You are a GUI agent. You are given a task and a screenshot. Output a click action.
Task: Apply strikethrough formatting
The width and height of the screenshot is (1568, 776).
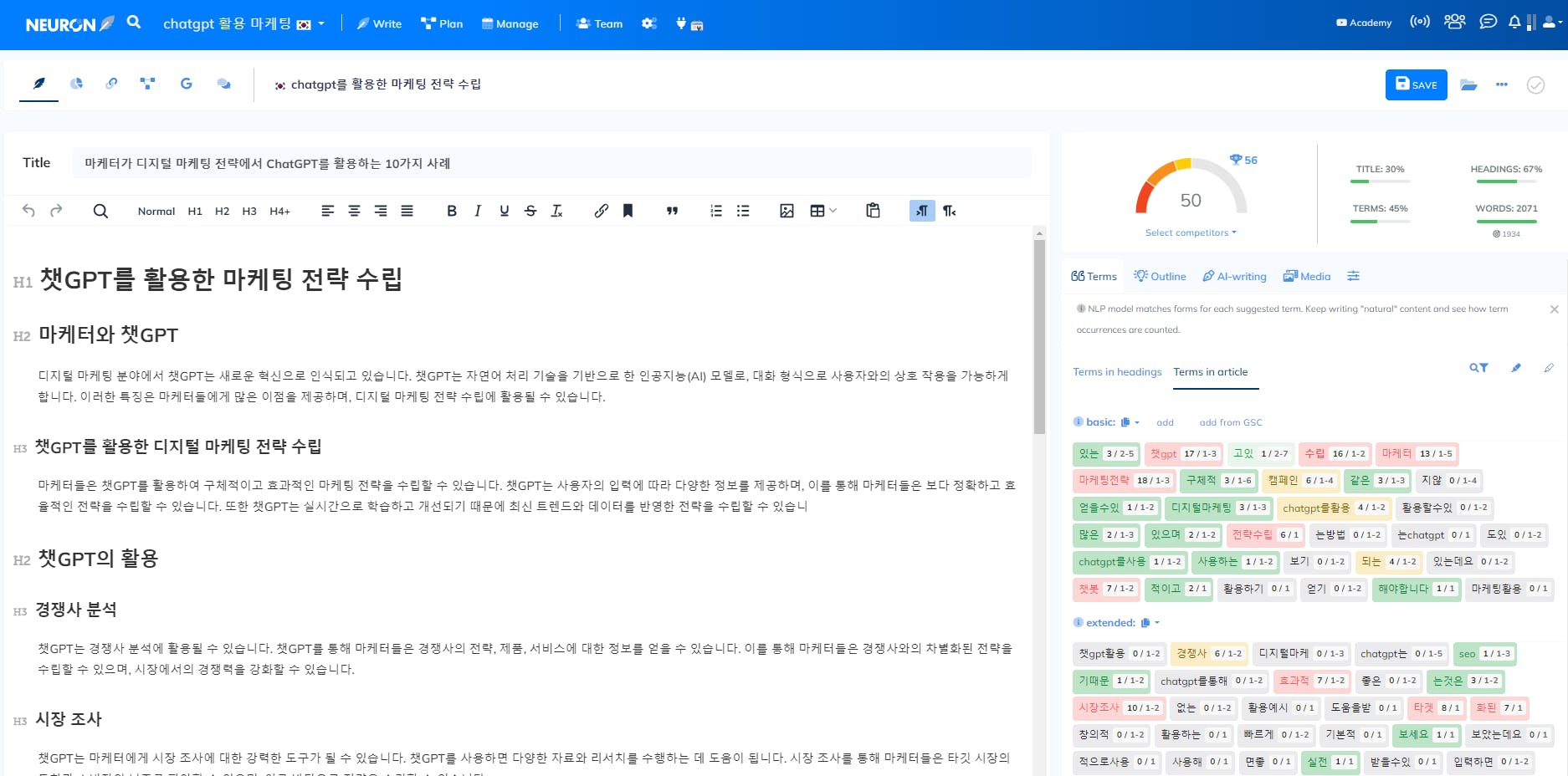click(x=530, y=211)
